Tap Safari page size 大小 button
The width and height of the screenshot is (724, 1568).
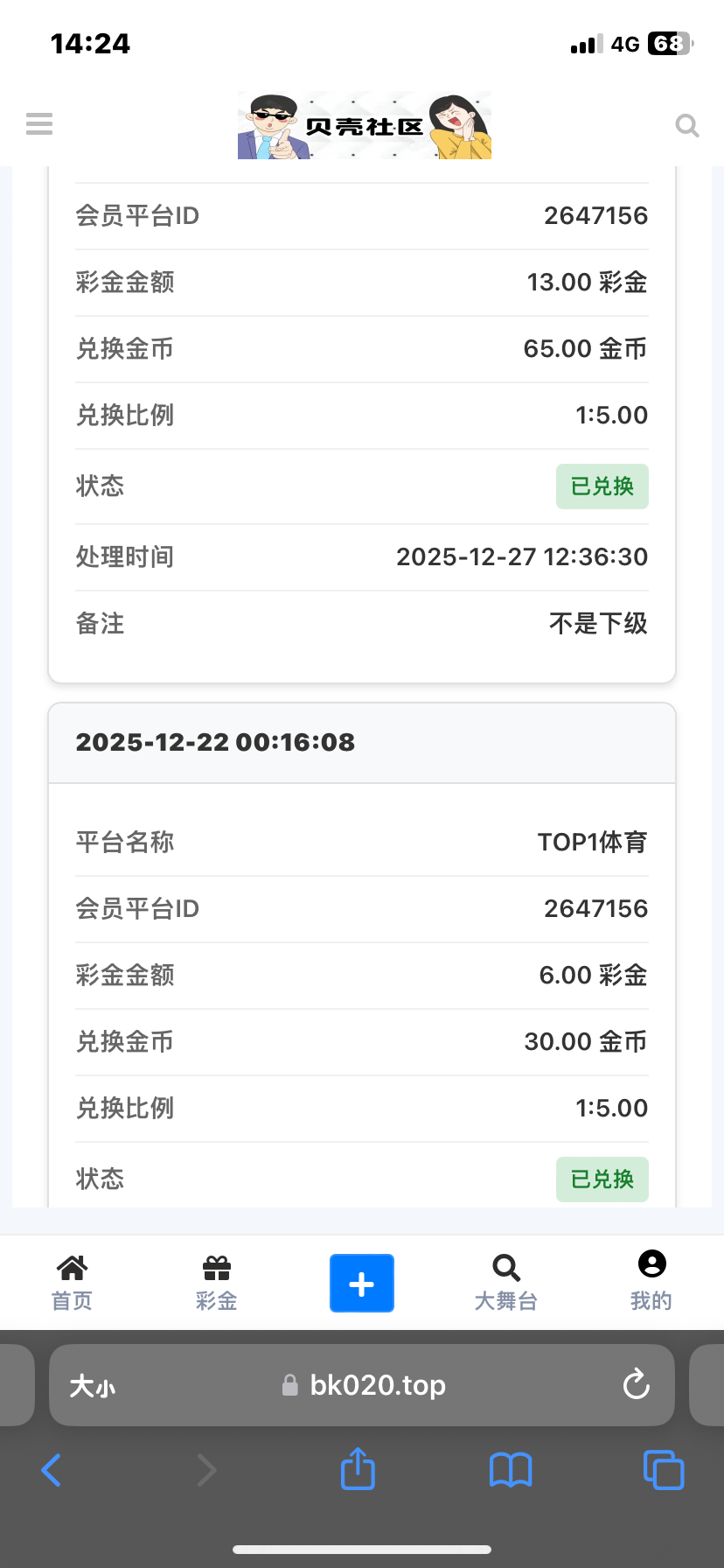tap(92, 1386)
